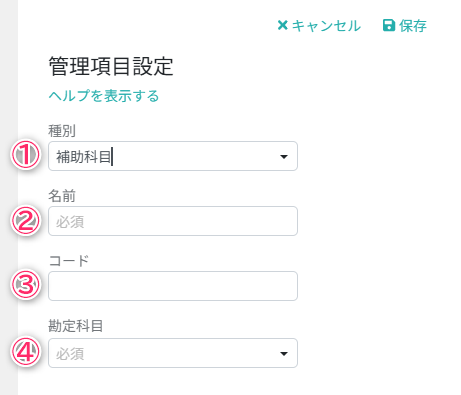Click inside the 勘定科目 required select box
Viewport: 461px width, 395px height.
[173, 353]
